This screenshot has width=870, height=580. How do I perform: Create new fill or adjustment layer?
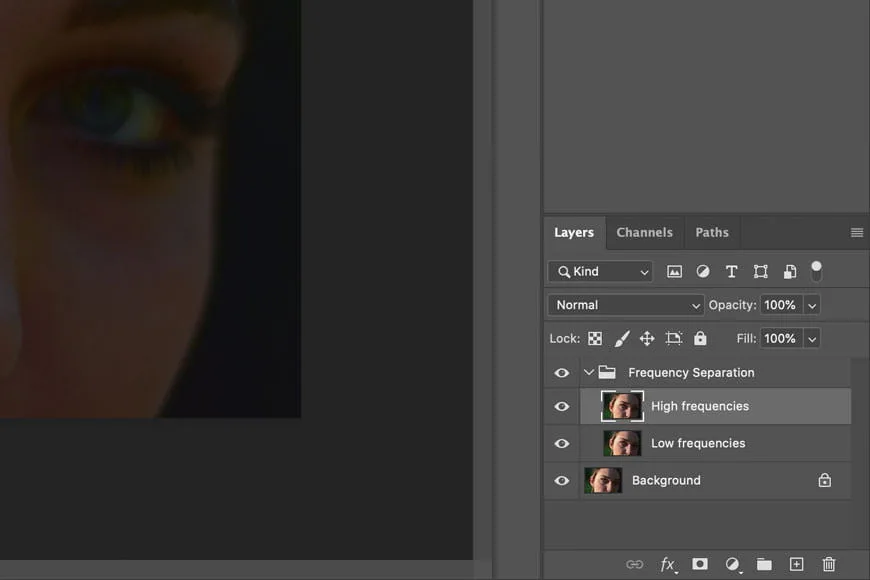732,564
